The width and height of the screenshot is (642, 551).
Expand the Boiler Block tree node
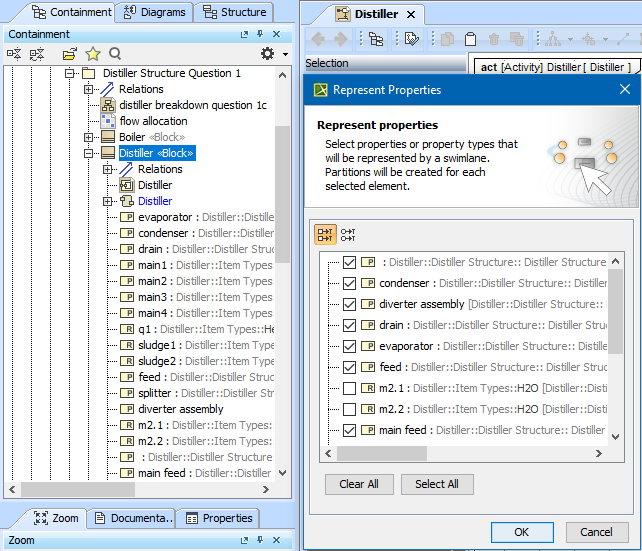[x=89, y=137]
